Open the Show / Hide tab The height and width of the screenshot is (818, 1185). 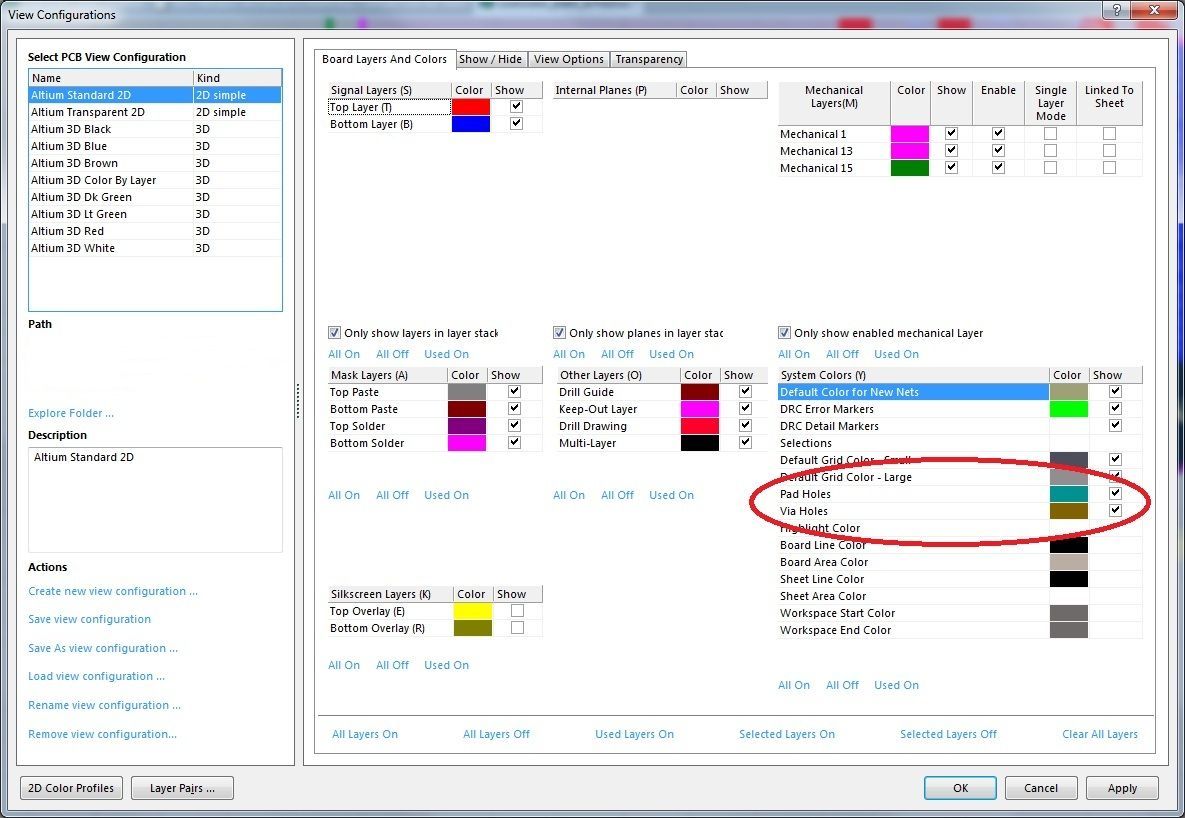[490, 59]
